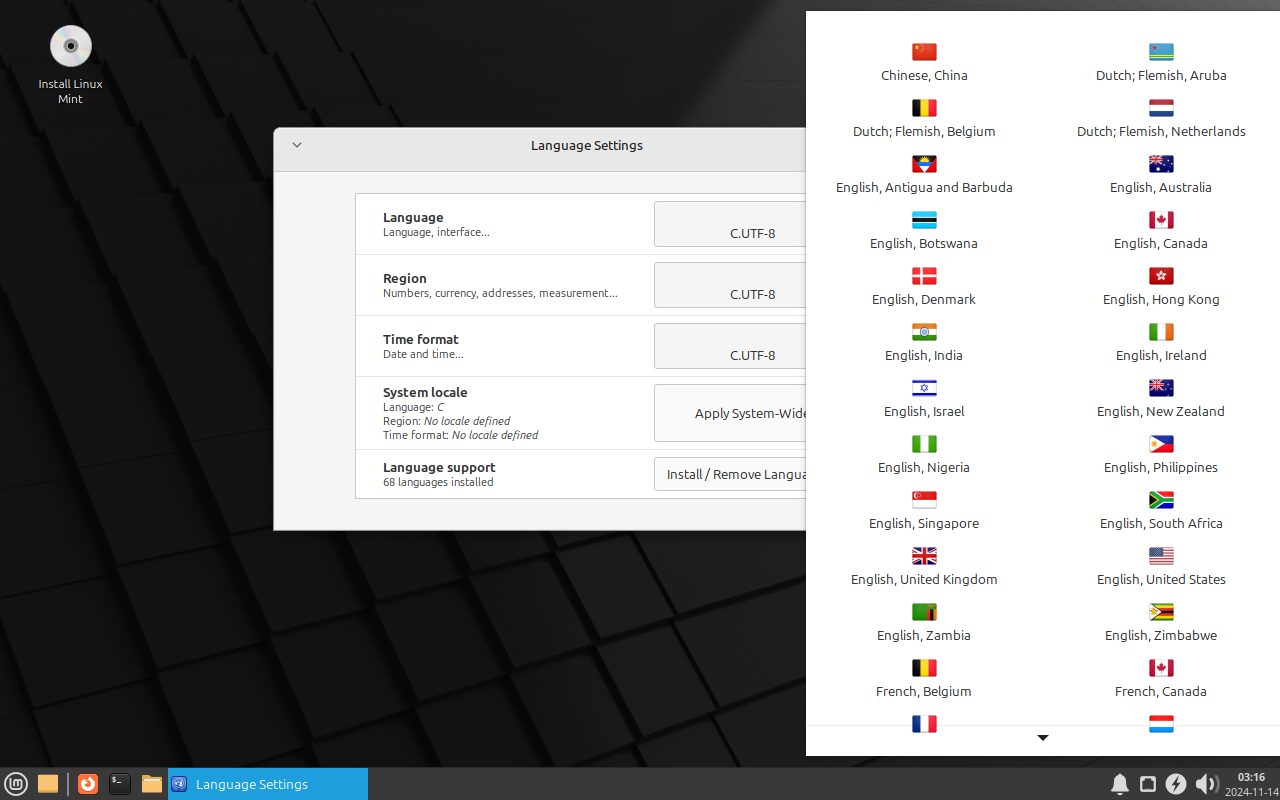
Task: Pick the English, Philippines flag
Action: pos(1161,444)
